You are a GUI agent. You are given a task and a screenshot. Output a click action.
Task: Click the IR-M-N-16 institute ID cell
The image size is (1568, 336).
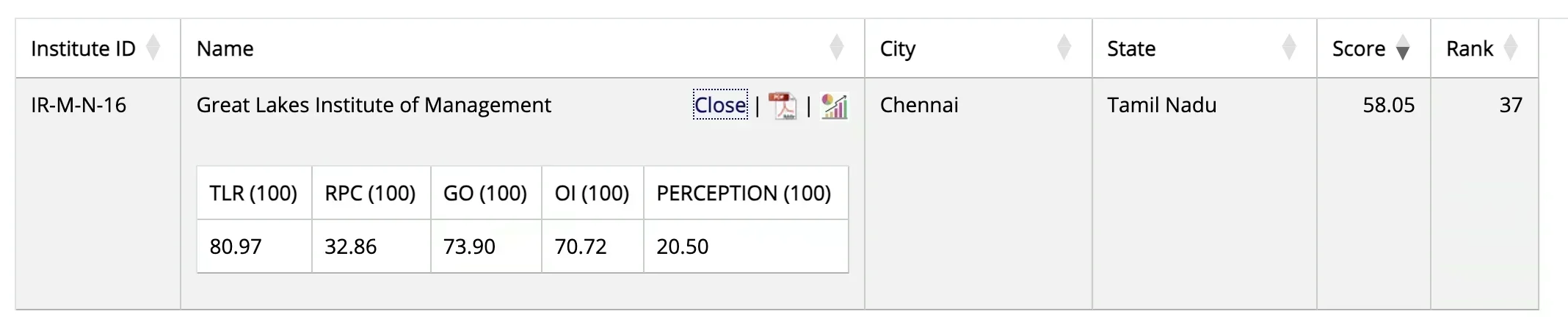(x=79, y=105)
